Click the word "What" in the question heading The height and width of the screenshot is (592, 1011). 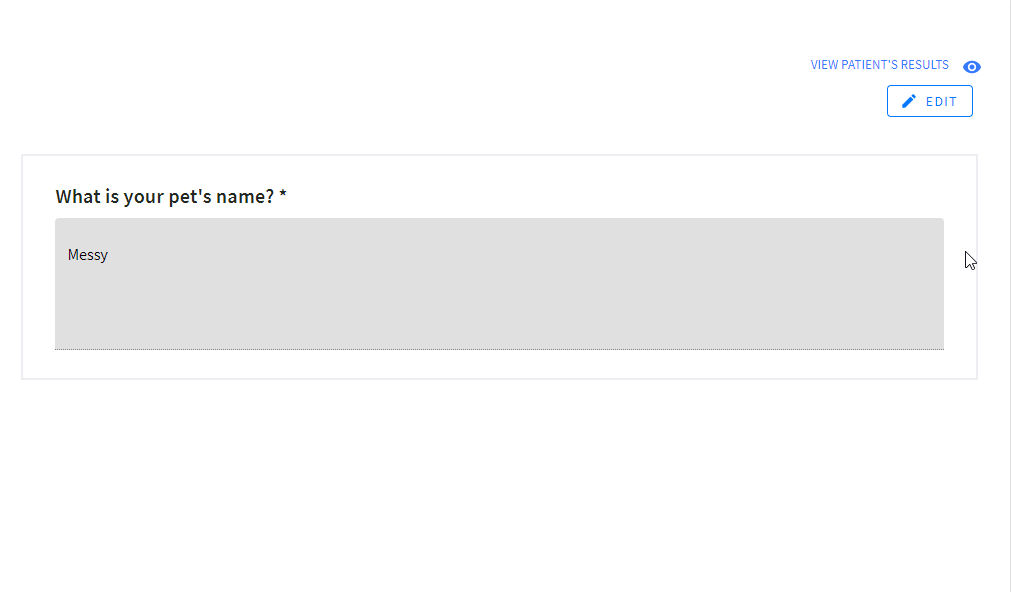(x=77, y=197)
